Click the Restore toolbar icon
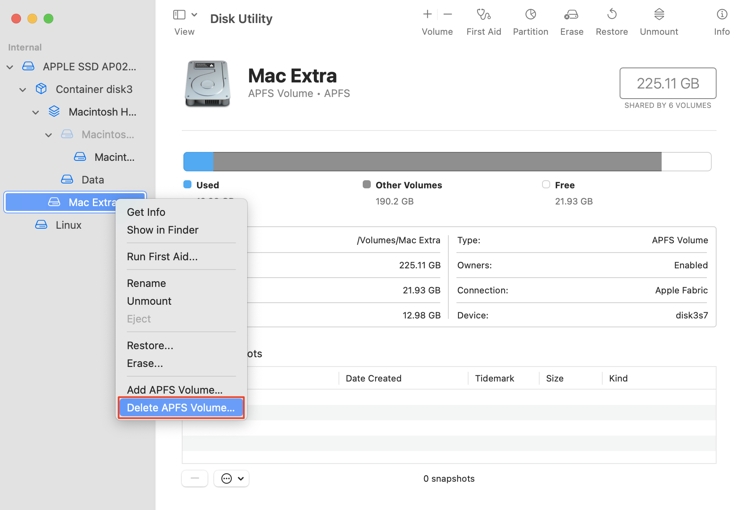 pyautogui.click(x=612, y=14)
